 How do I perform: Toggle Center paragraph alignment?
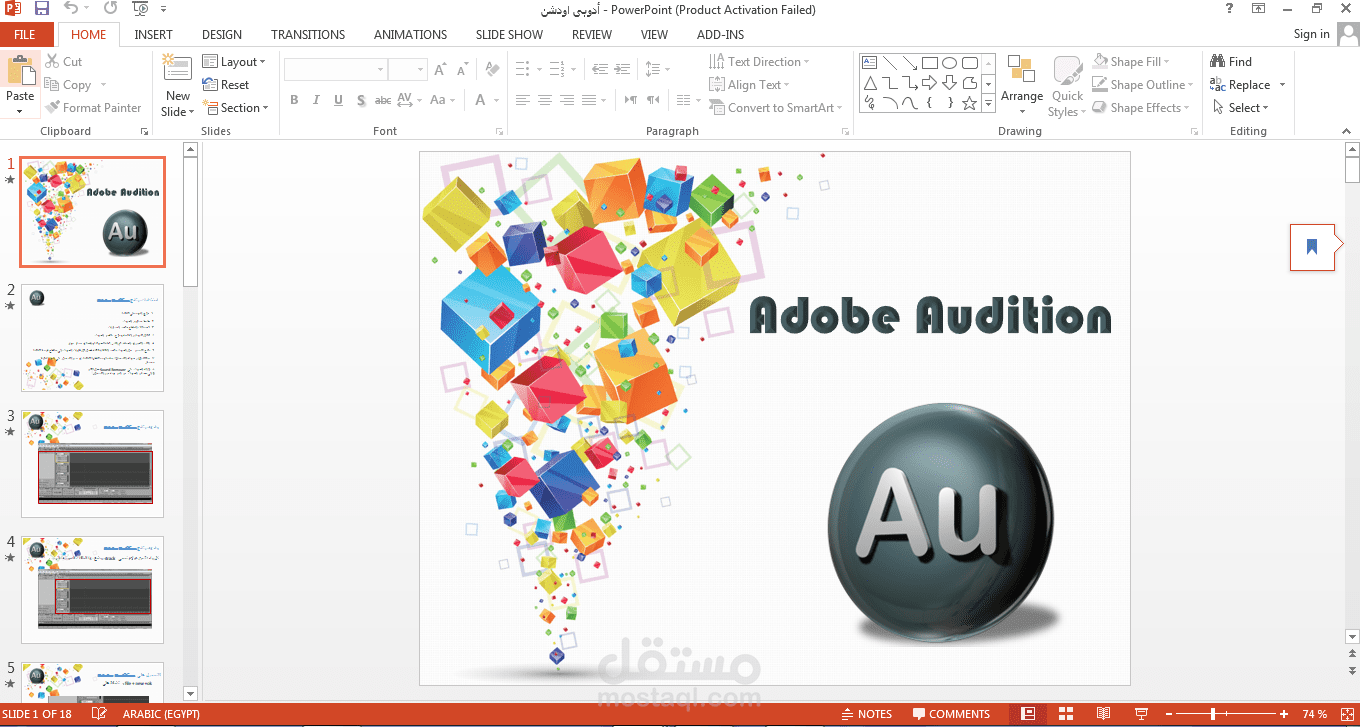(x=545, y=100)
